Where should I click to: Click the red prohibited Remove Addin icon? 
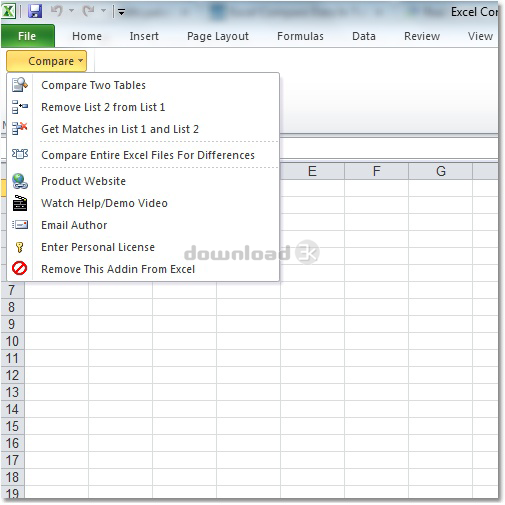[x=19, y=268]
